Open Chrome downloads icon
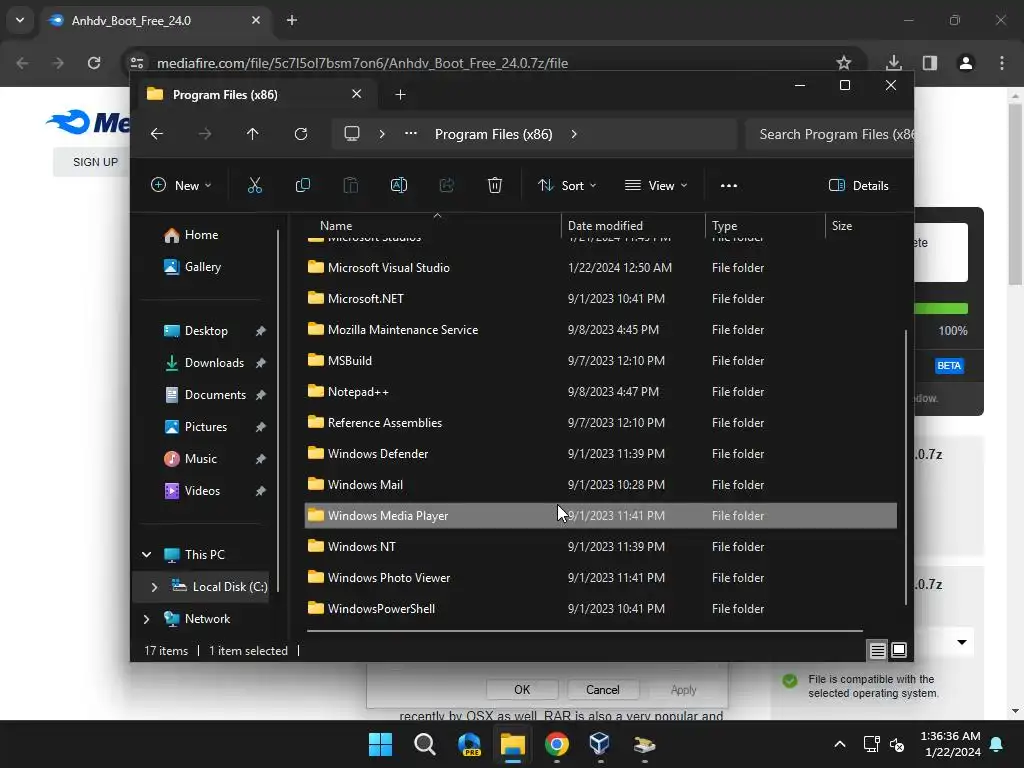This screenshot has width=1024, height=768. pyautogui.click(x=894, y=63)
